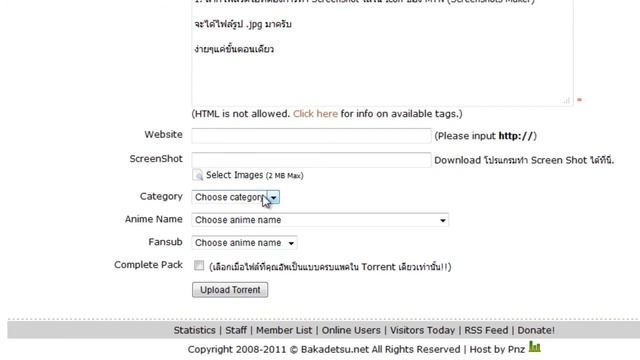640x360 pixels.
Task: Tick the Complete Pack checkbox
Action: (199, 265)
